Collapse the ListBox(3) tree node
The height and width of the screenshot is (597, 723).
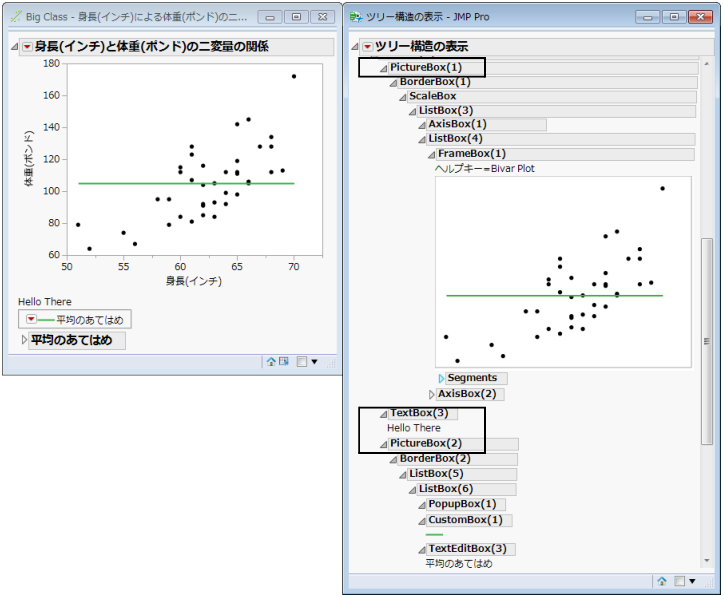pos(412,112)
